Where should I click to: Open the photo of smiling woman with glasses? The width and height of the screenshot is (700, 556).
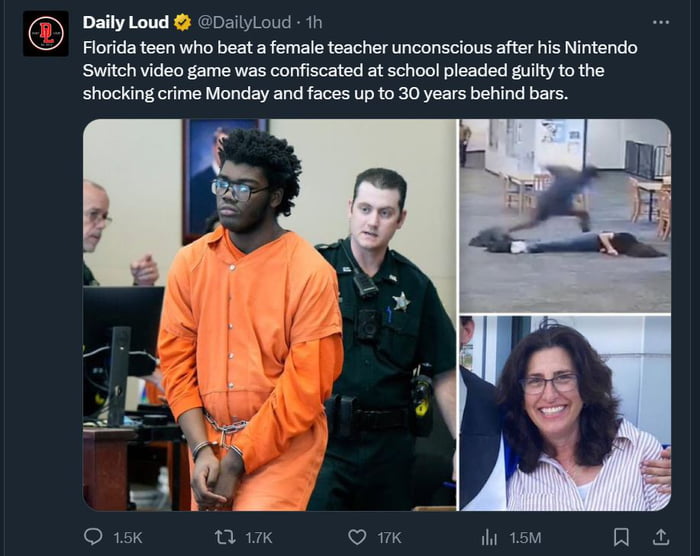565,413
